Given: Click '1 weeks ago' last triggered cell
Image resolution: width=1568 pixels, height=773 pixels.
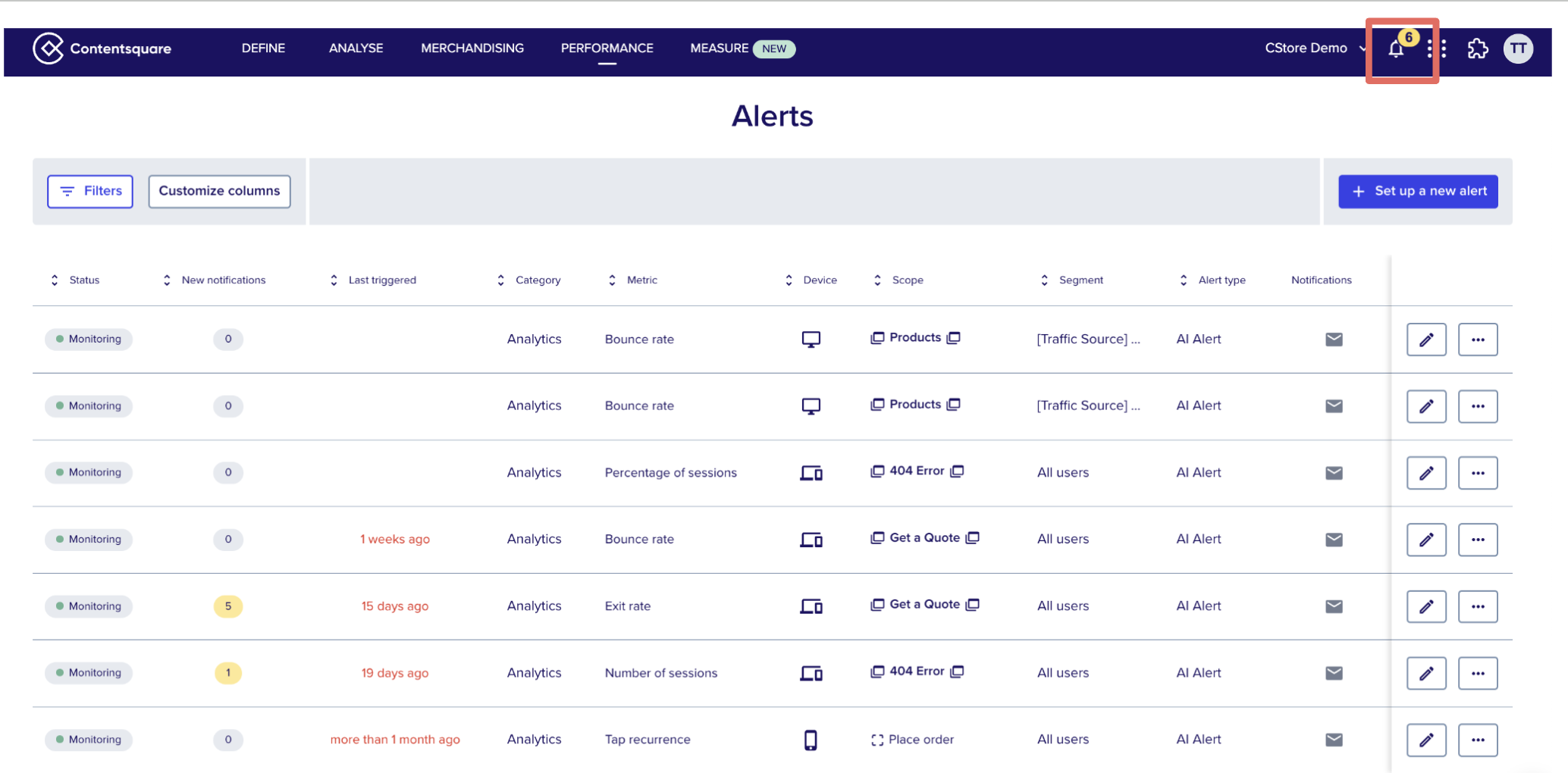Looking at the screenshot, I should tap(395, 540).
